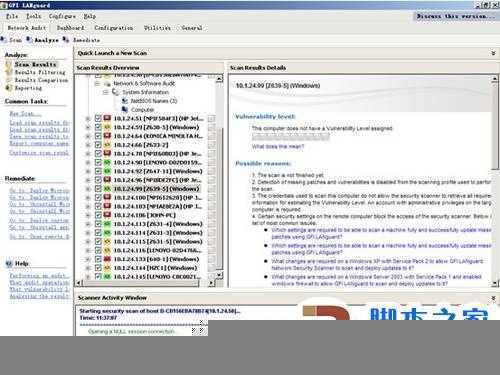
Task: Click the red printer icon for 10.1.24.70
Action: (x=107, y=154)
